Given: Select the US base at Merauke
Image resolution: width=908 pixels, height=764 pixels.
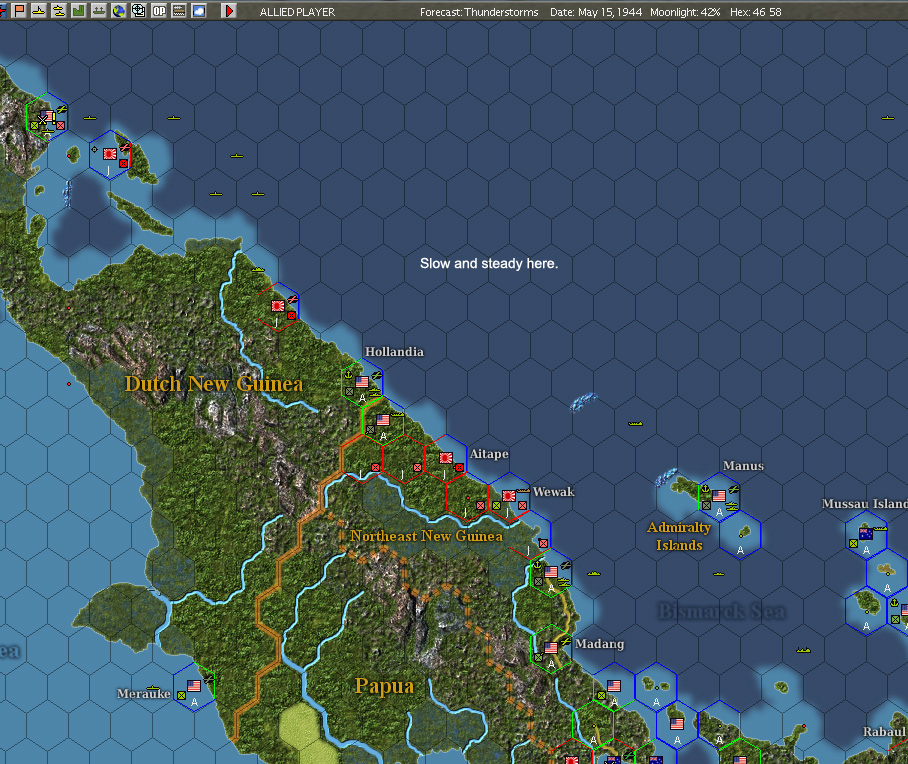Looking at the screenshot, I should click(x=194, y=687).
